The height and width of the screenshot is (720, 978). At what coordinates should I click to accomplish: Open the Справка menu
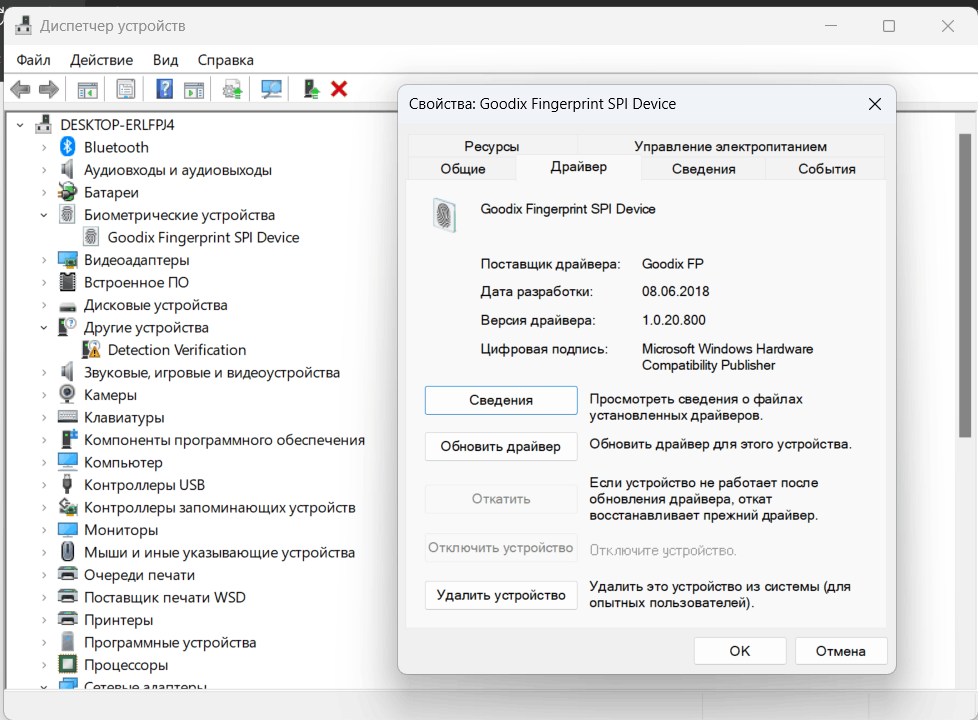226,60
